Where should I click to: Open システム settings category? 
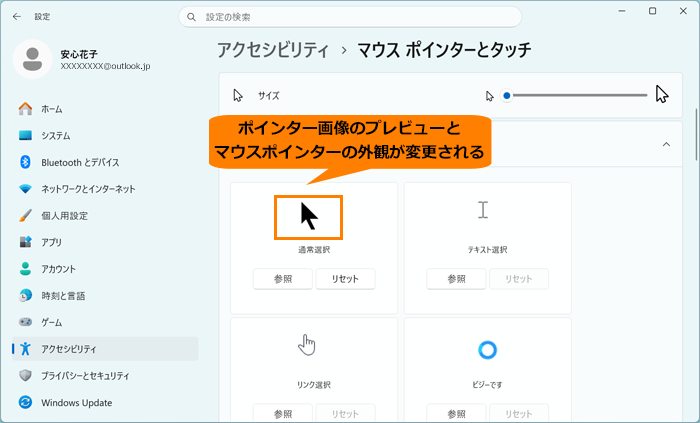[105, 136]
